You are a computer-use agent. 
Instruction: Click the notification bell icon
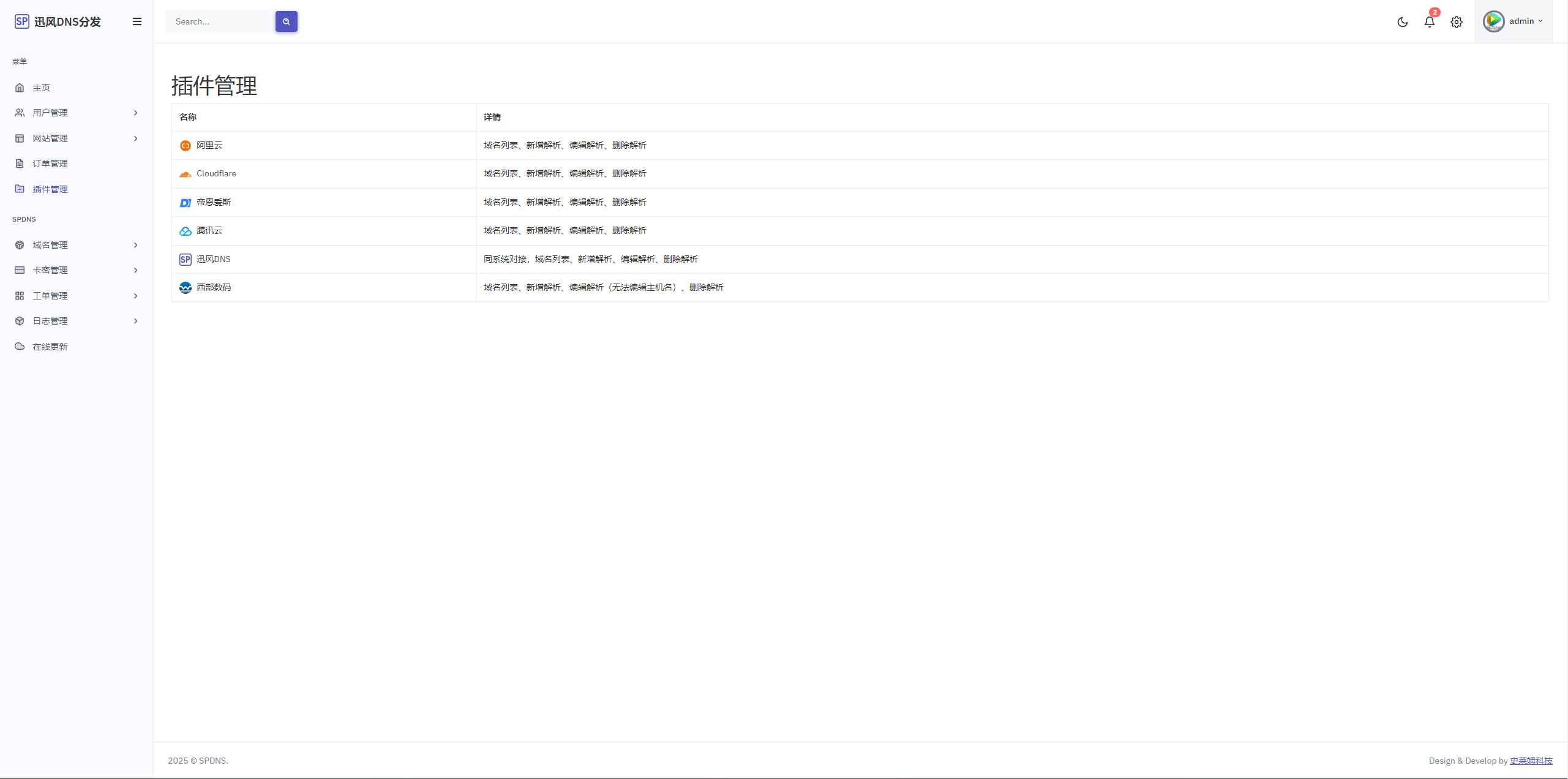1429,21
